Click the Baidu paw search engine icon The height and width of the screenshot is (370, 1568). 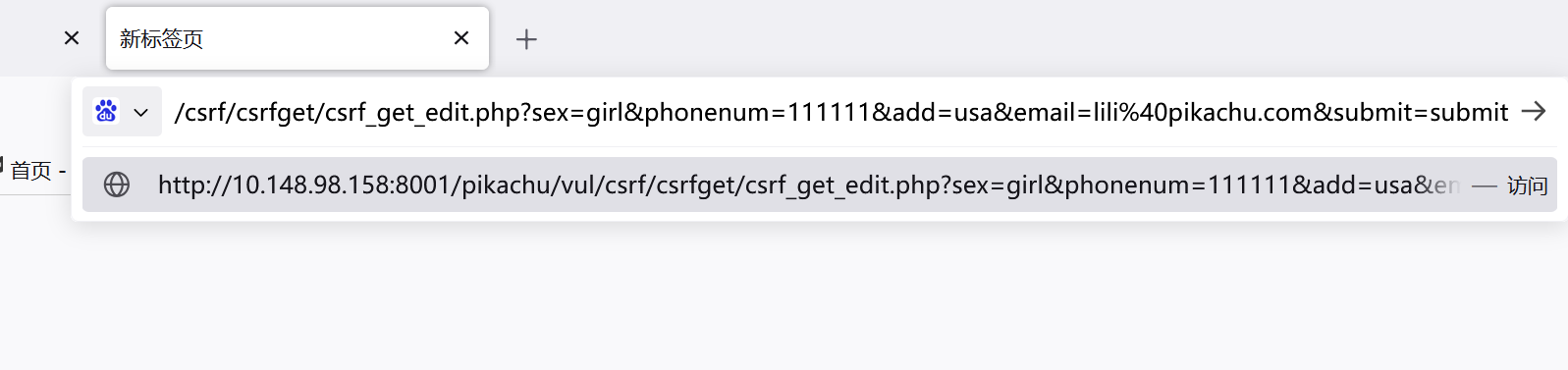[x=106, y=111]
